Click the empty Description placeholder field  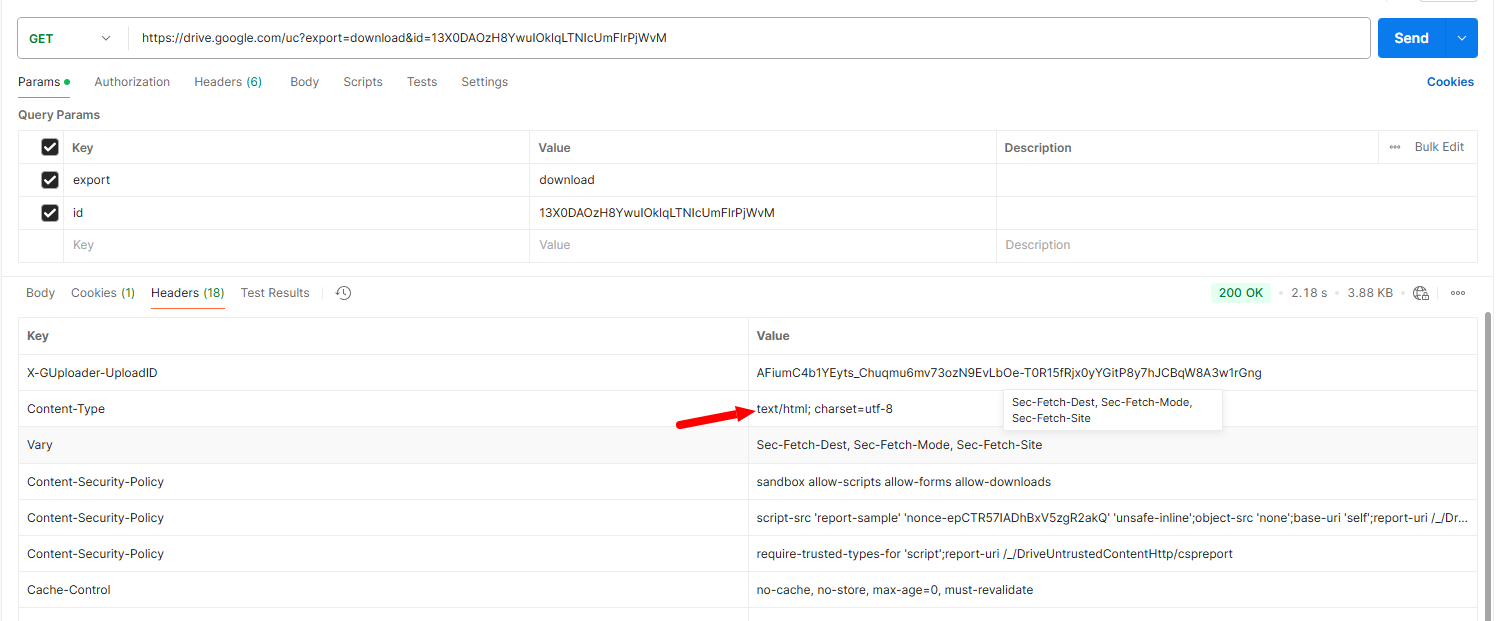click(1237, 245)
